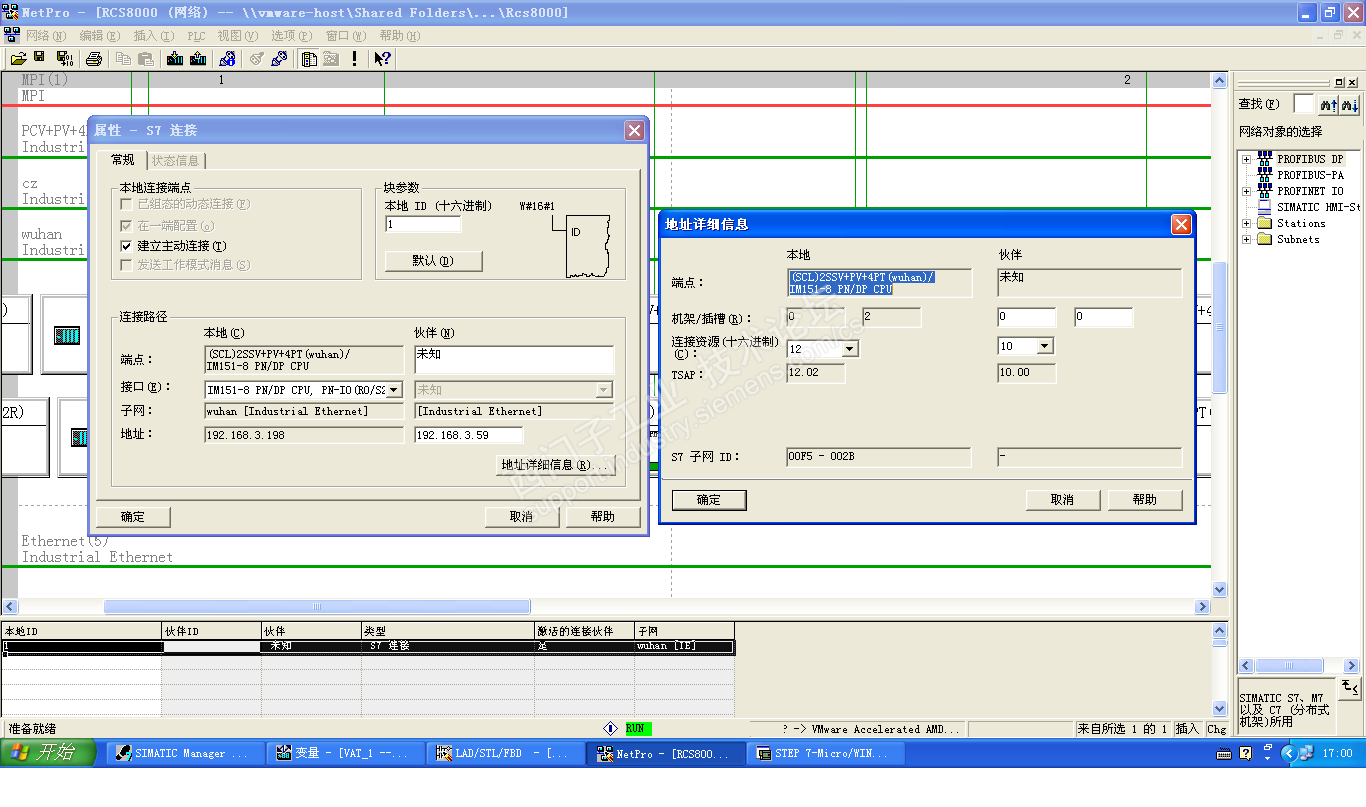The width and height of the screenshot is (1366, 807).
Task: Expand the PROFINET IO tree node
Action: (1247, 191)
